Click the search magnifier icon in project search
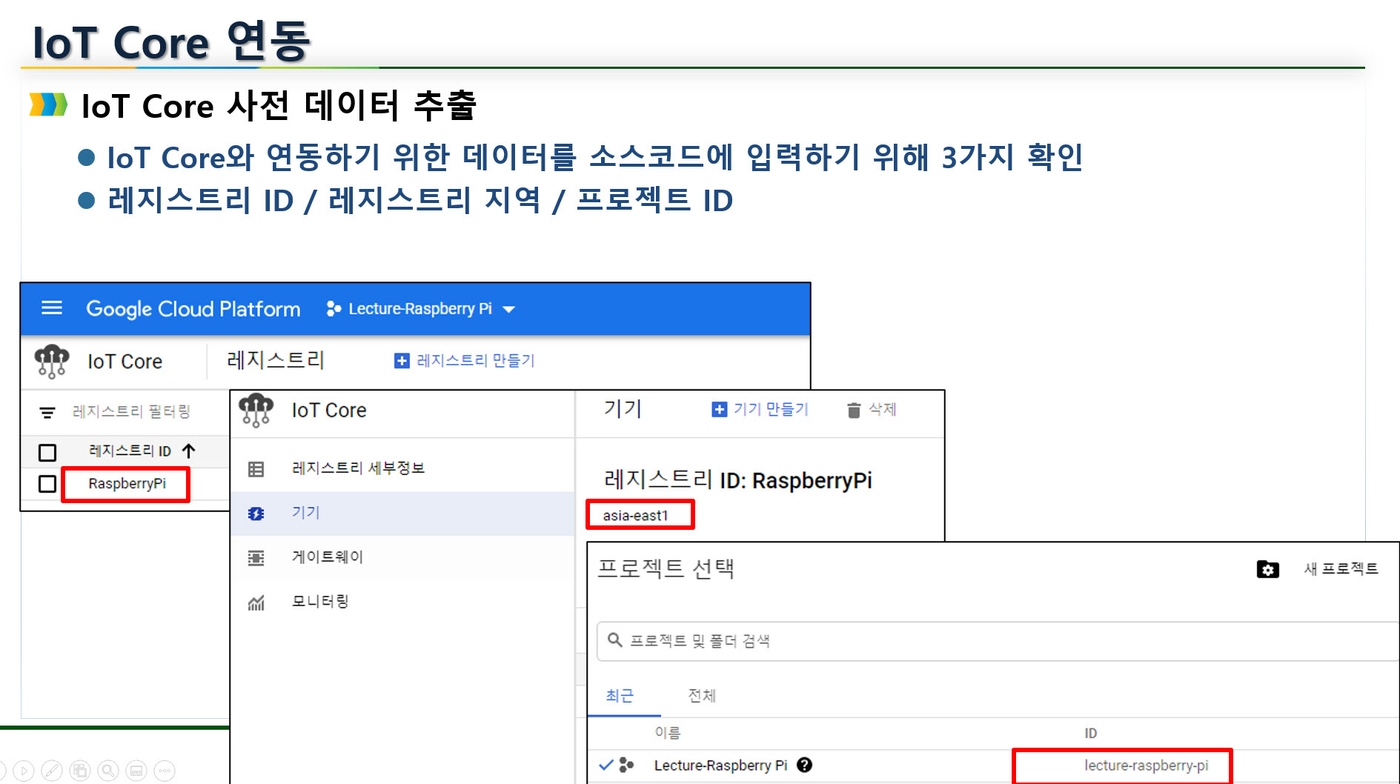This screenshot has width=1400, height=784. tap(615, 641)
